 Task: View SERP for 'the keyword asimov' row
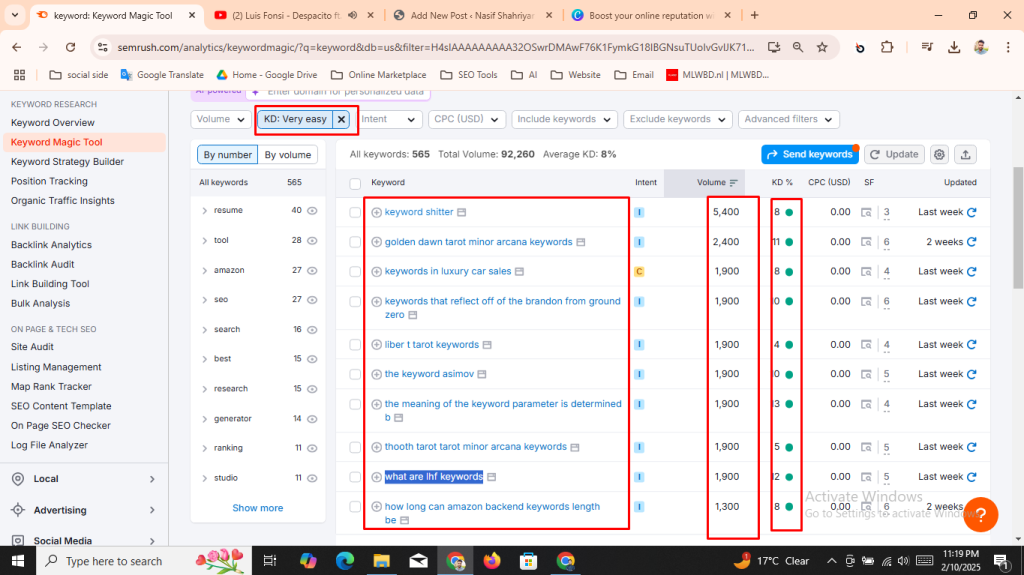click(866, 374)
